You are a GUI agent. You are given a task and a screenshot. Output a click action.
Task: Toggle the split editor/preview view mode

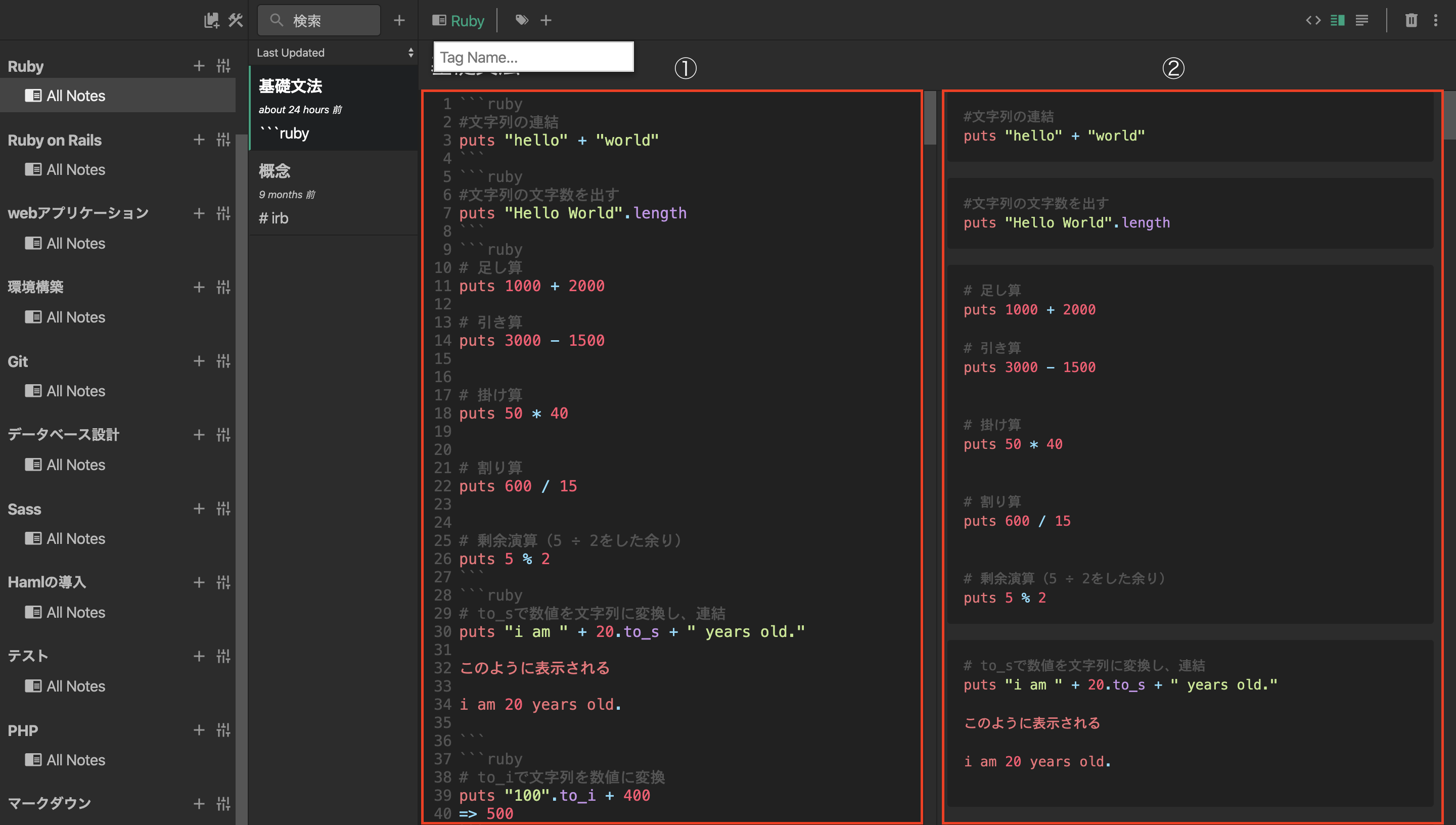click(1338, 20)
